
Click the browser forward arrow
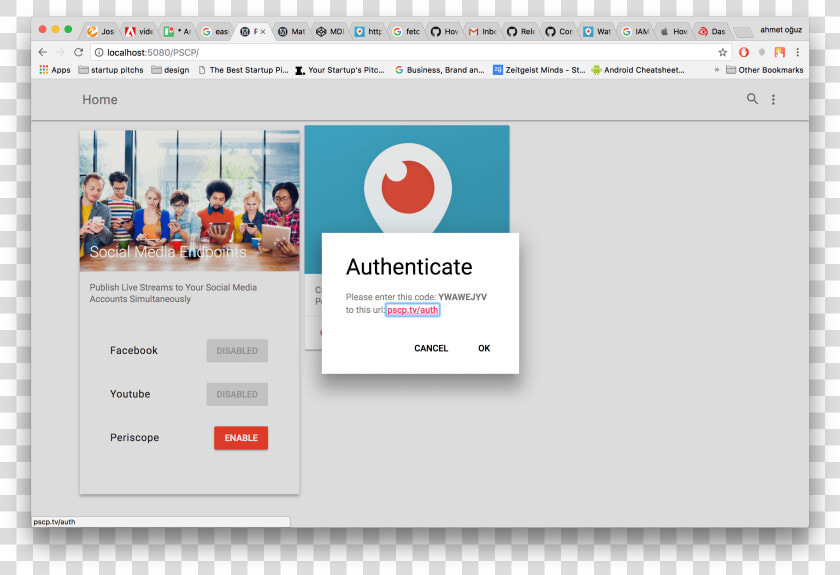[61, 52]
